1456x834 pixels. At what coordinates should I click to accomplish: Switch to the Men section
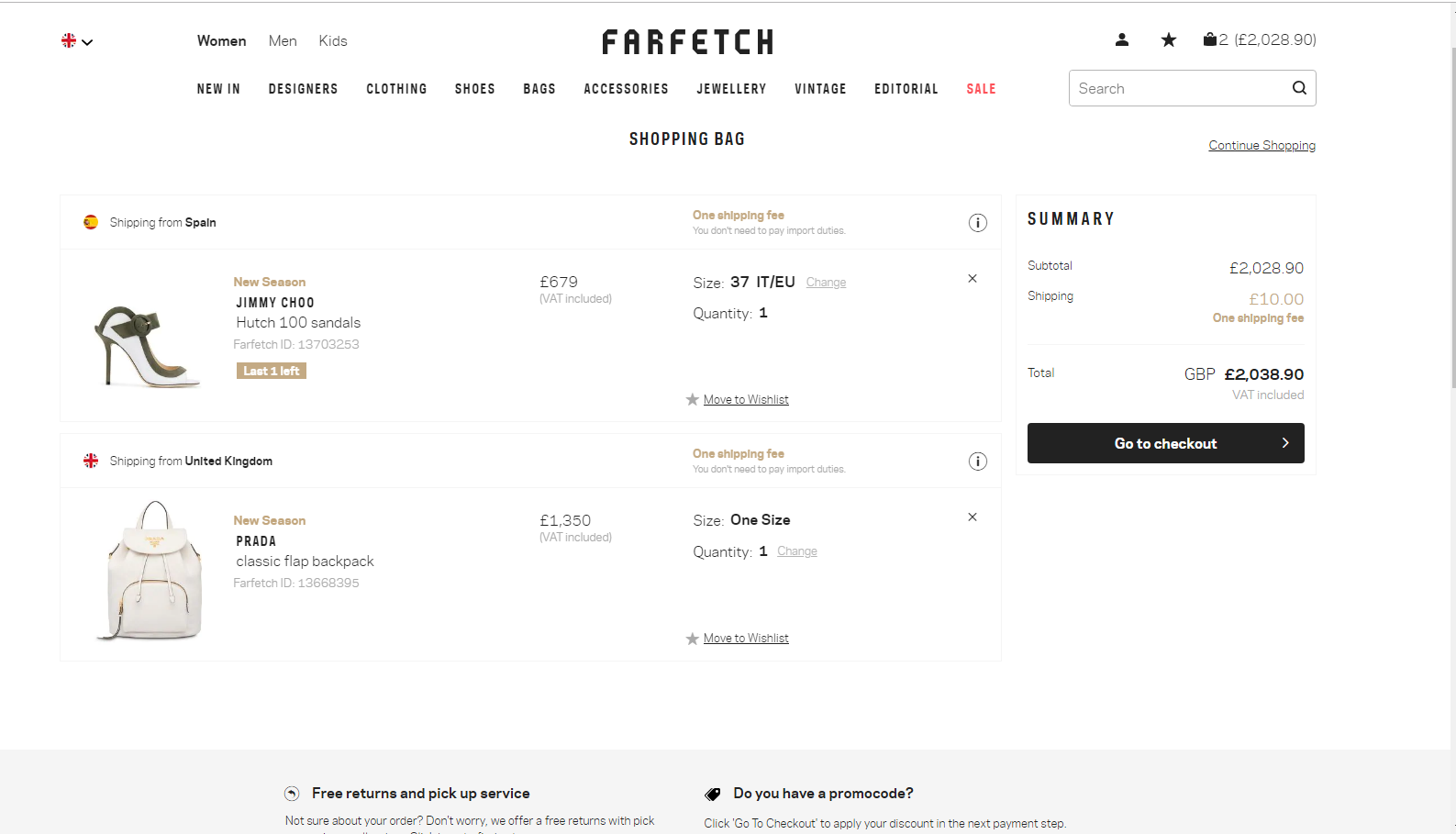[283, 41]
